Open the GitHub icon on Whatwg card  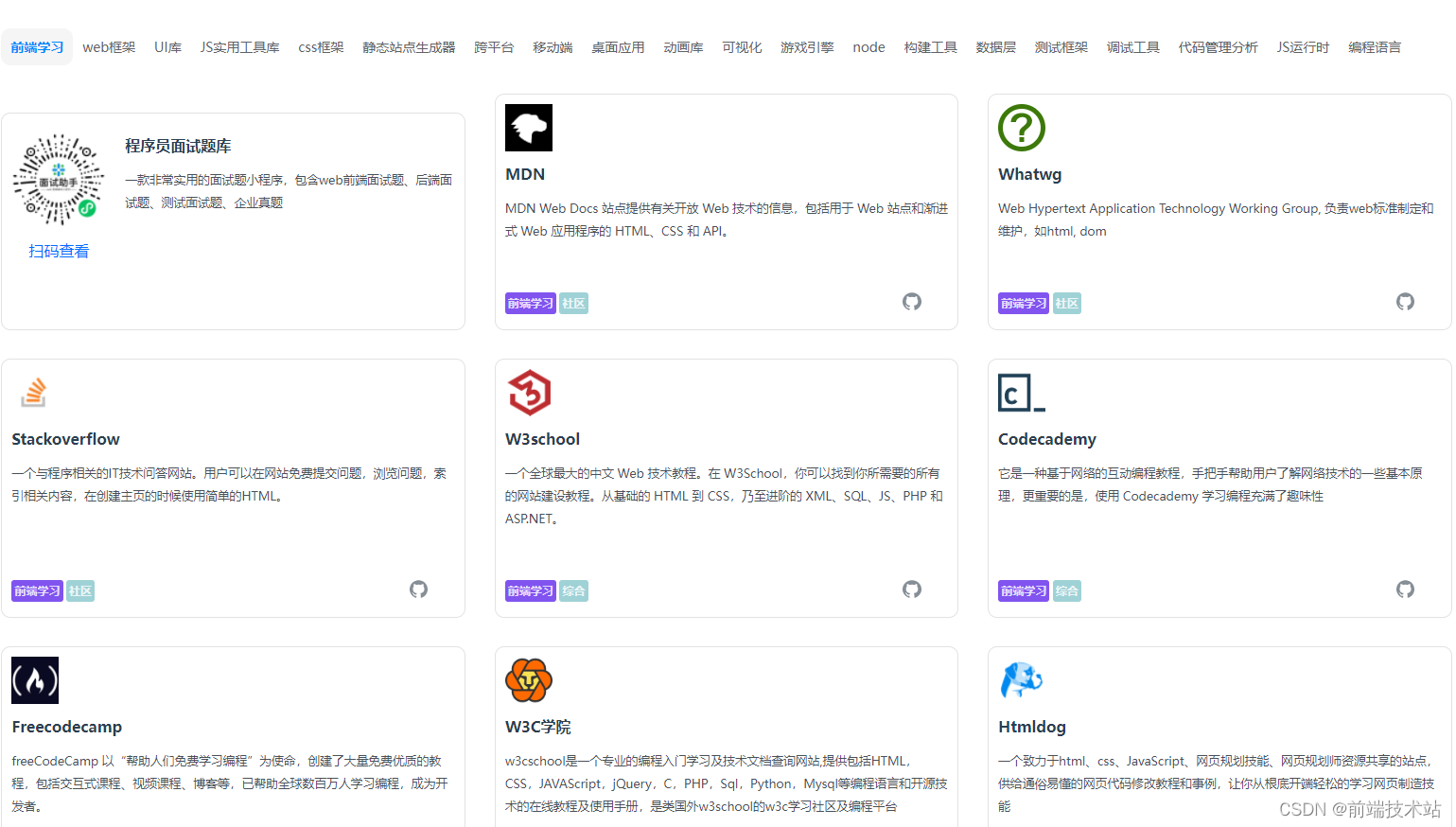click(x=1406, y=302)
